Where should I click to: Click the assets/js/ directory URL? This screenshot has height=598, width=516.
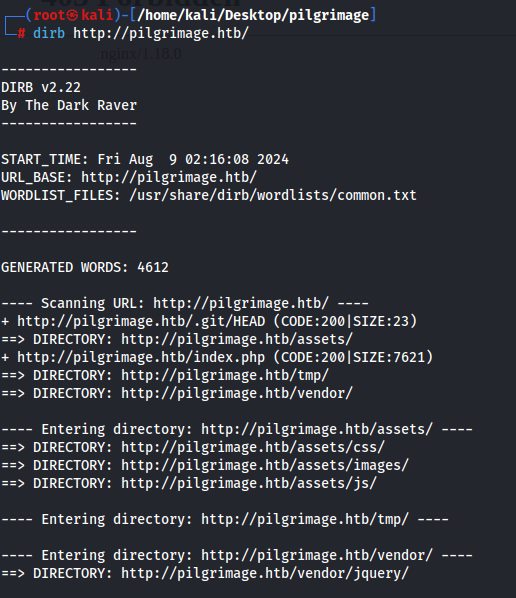(249, 483)
